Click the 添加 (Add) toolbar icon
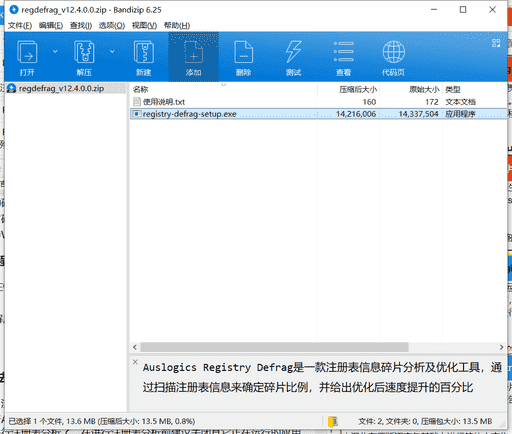Viewport: 512px width, 434px height. coord(194,57)
